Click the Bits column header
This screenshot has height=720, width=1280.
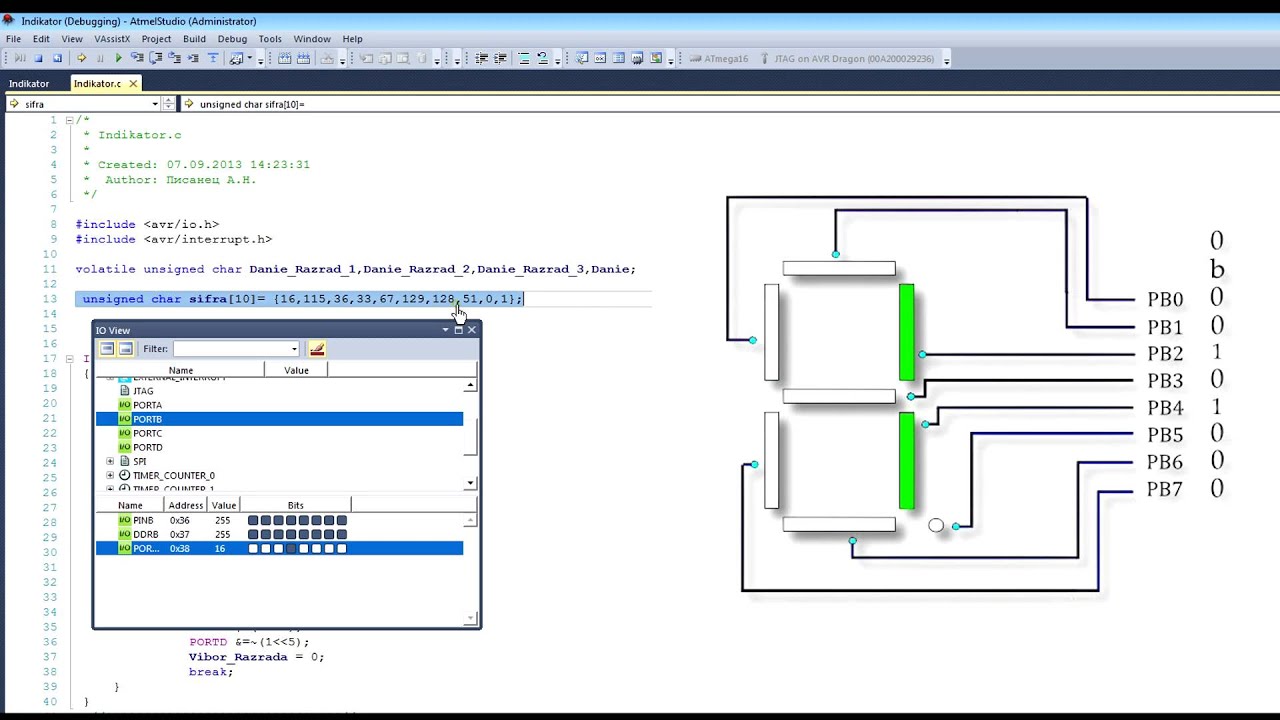pyautogui.click(x=295, y=505)
